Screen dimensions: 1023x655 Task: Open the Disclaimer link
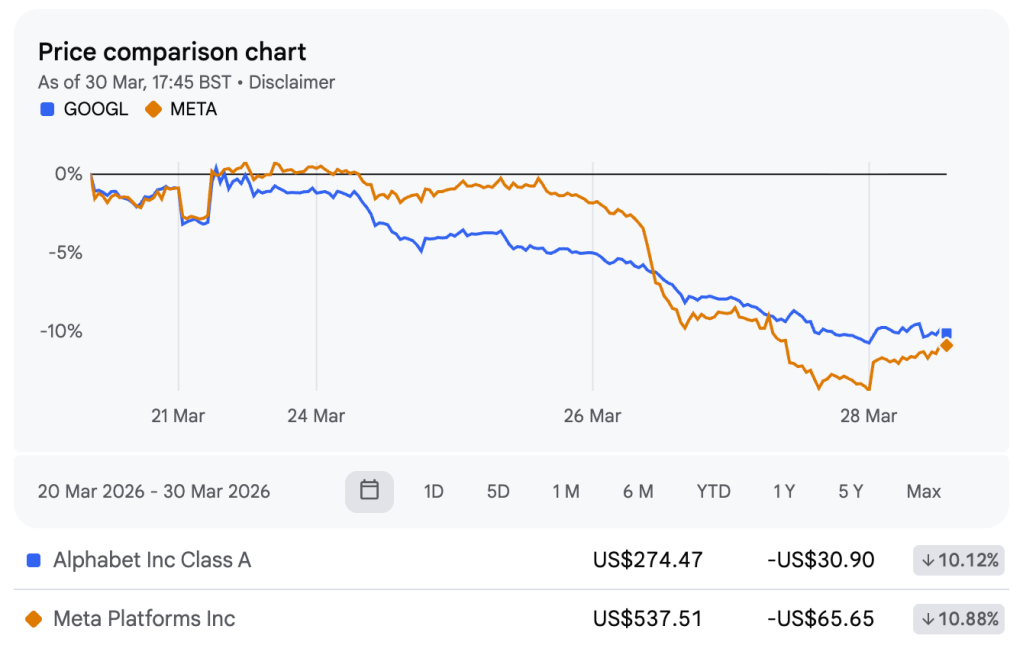292,82
